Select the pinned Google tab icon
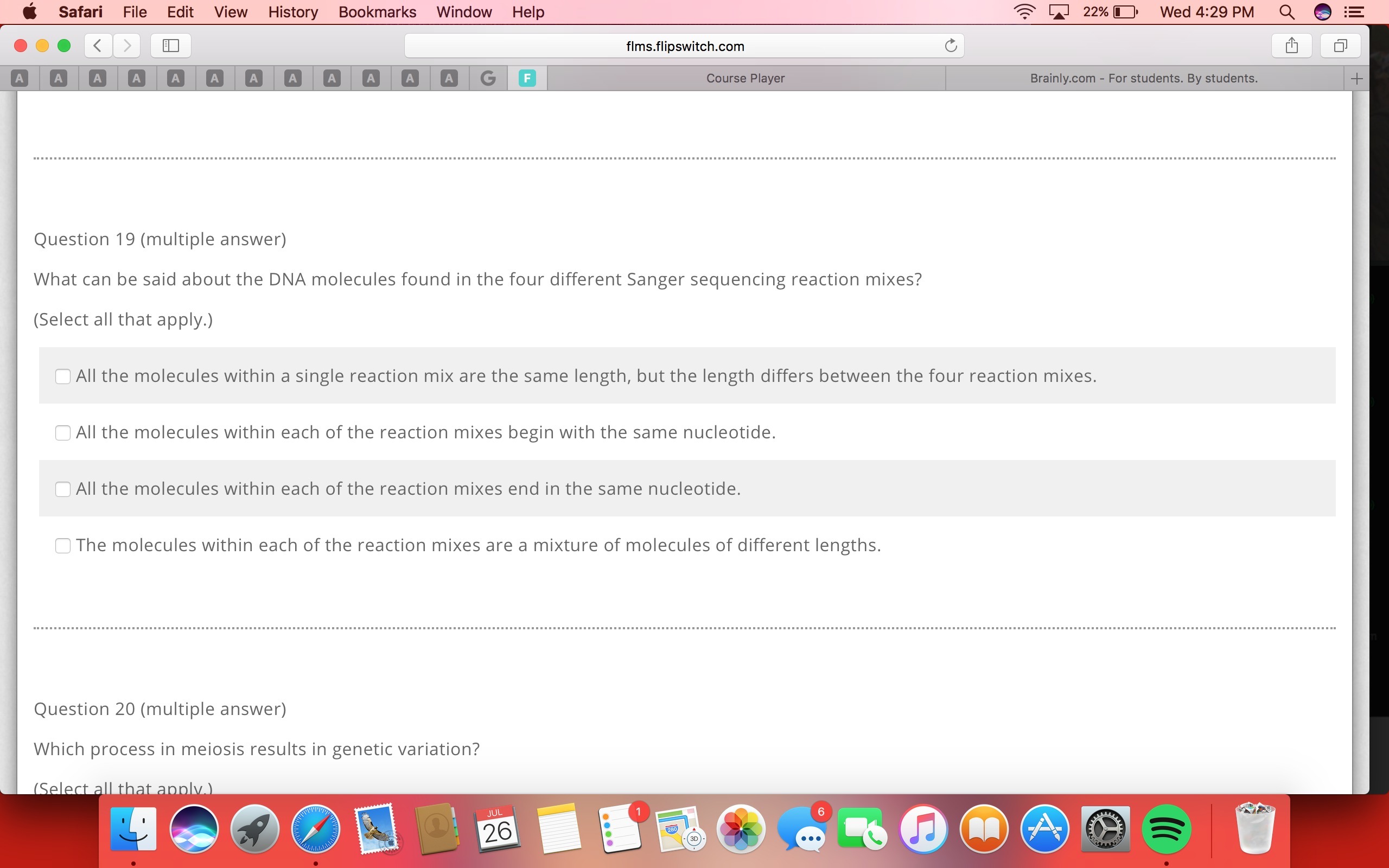Viewport: 1389px width, 868px height. coord(488,78)
